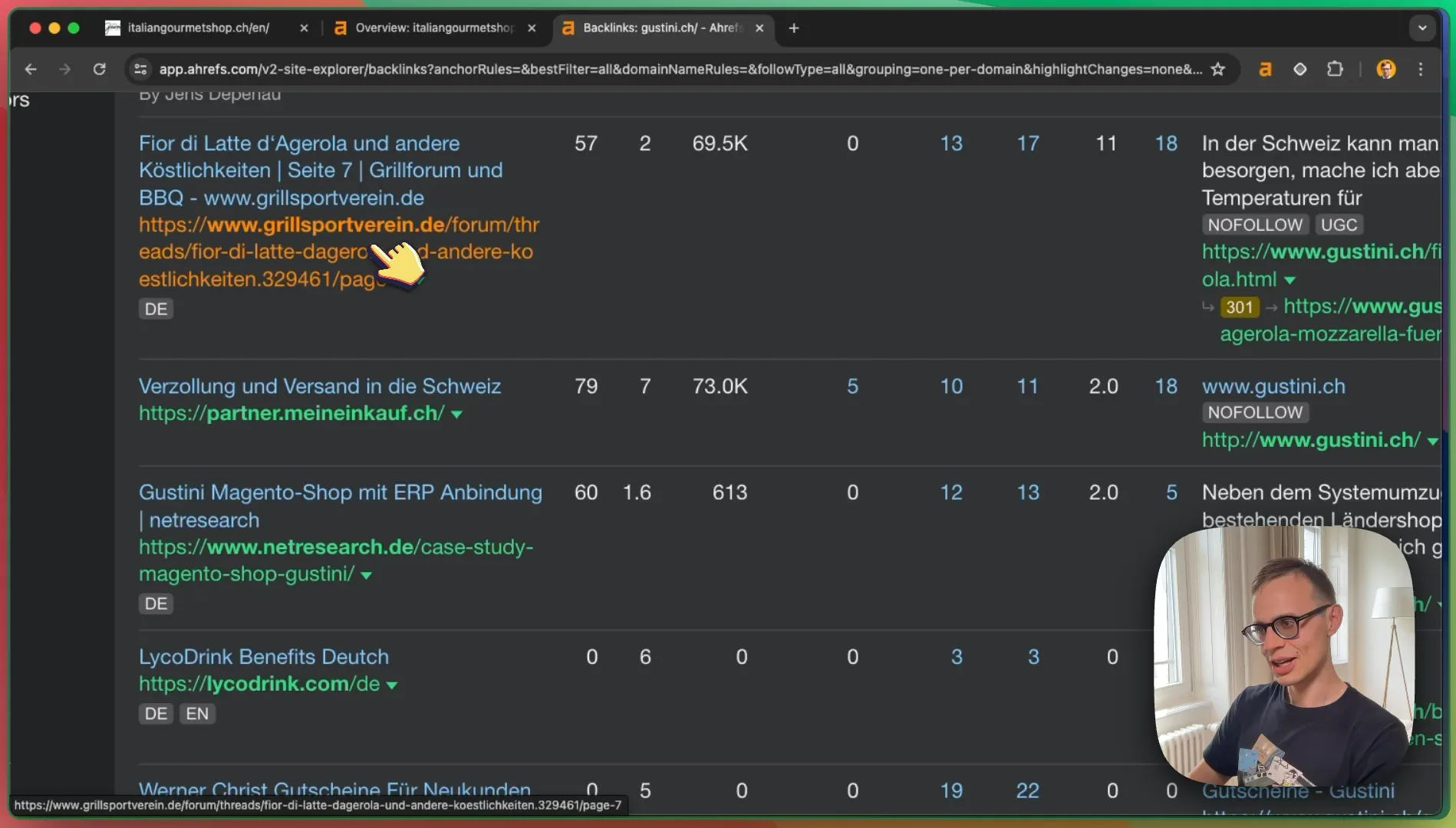This screenshot has width=1456, height=828.
Task: Click www.gustini.ch anchor text link
Action: 1273,386
